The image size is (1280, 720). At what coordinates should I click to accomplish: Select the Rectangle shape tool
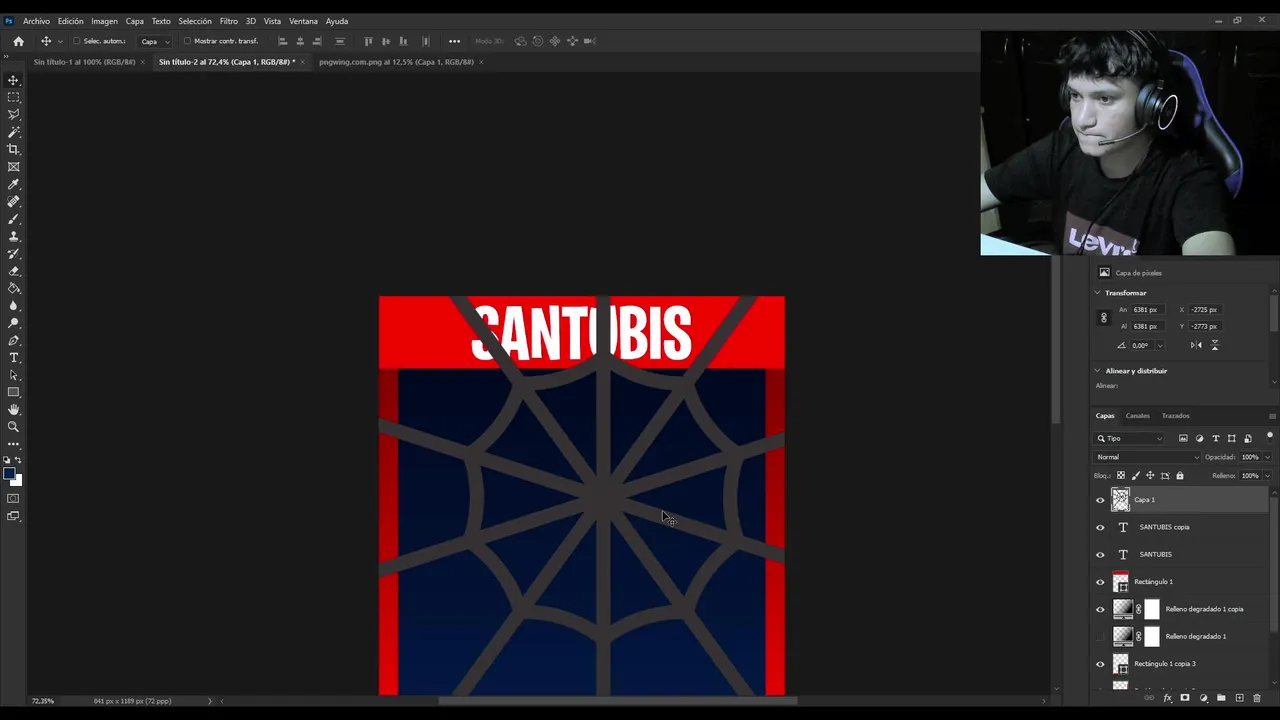point(13,392)
